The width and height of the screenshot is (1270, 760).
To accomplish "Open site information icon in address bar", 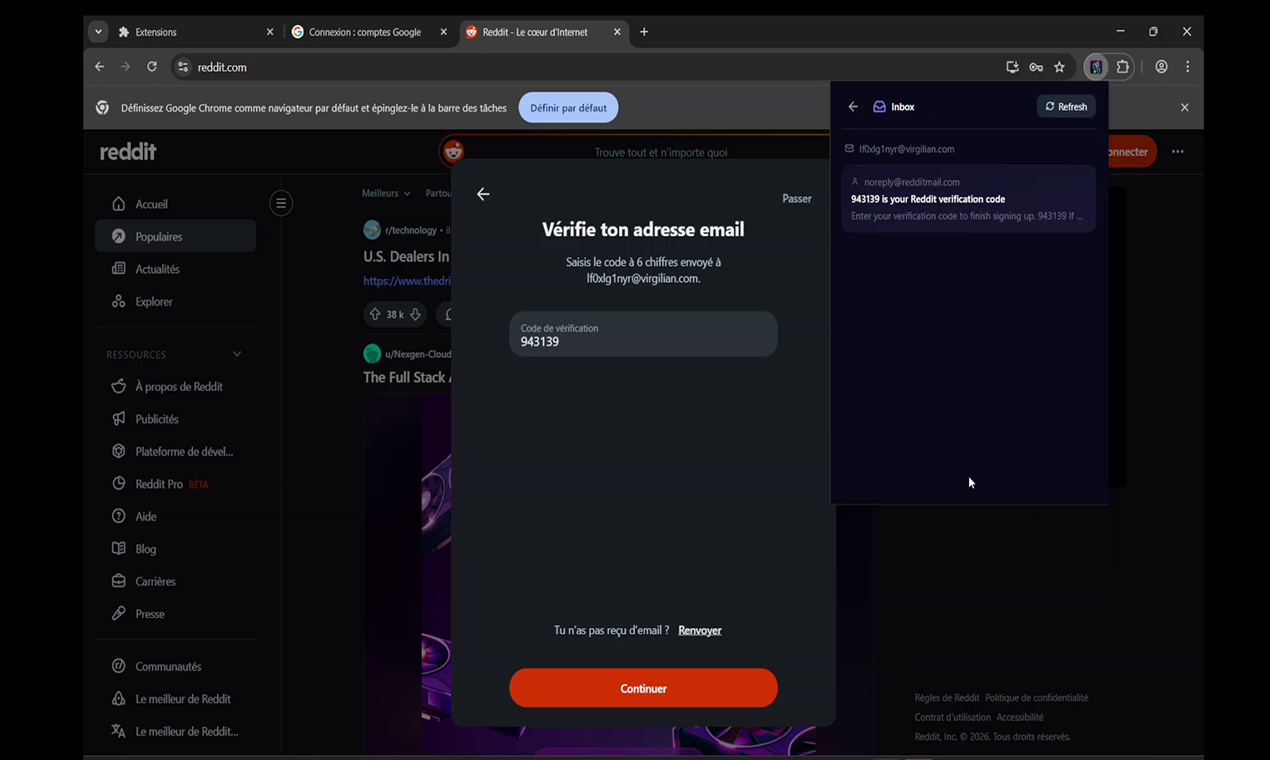I will (182, 67).
